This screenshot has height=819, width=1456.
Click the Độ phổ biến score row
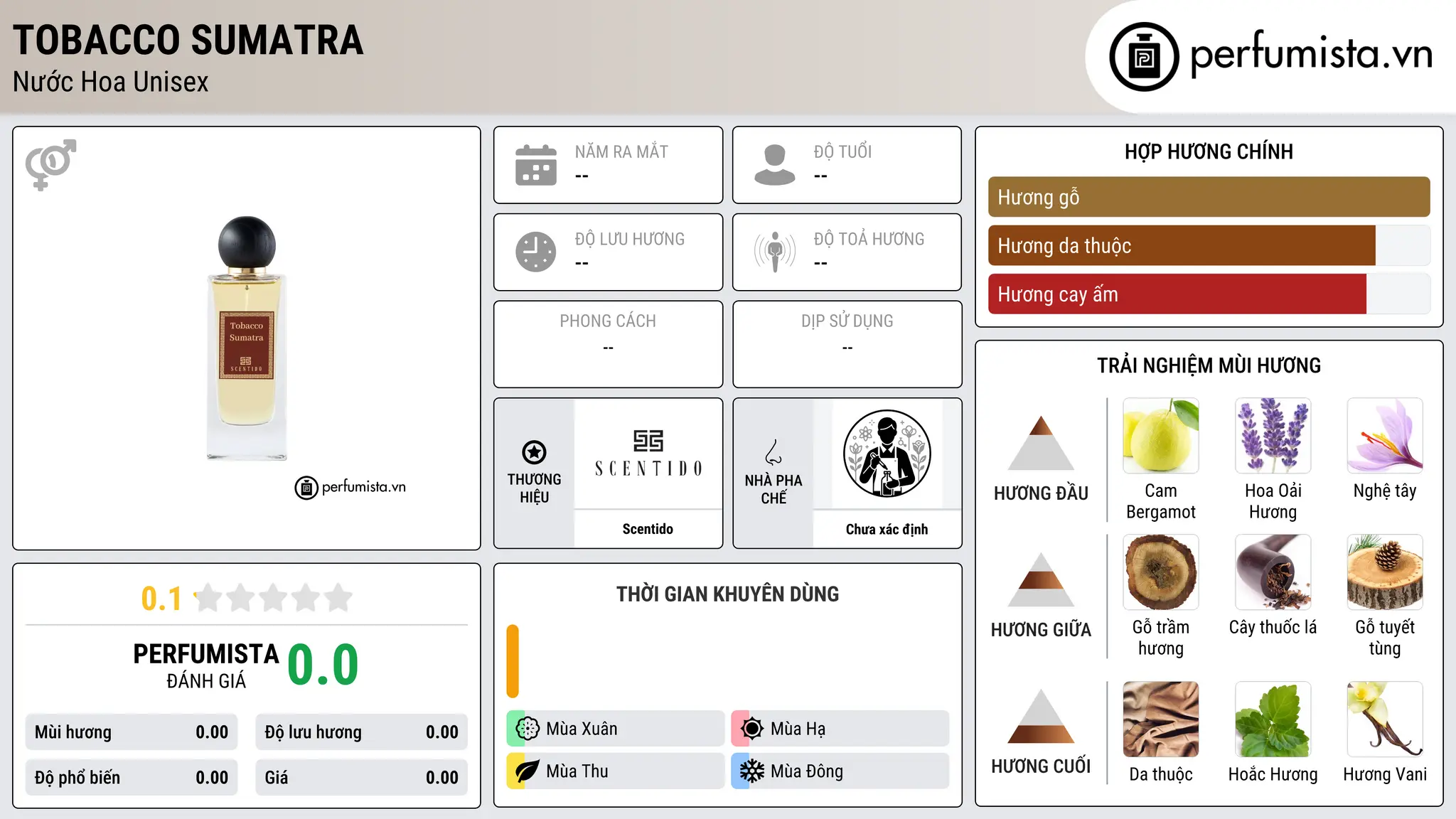(132, 778)
